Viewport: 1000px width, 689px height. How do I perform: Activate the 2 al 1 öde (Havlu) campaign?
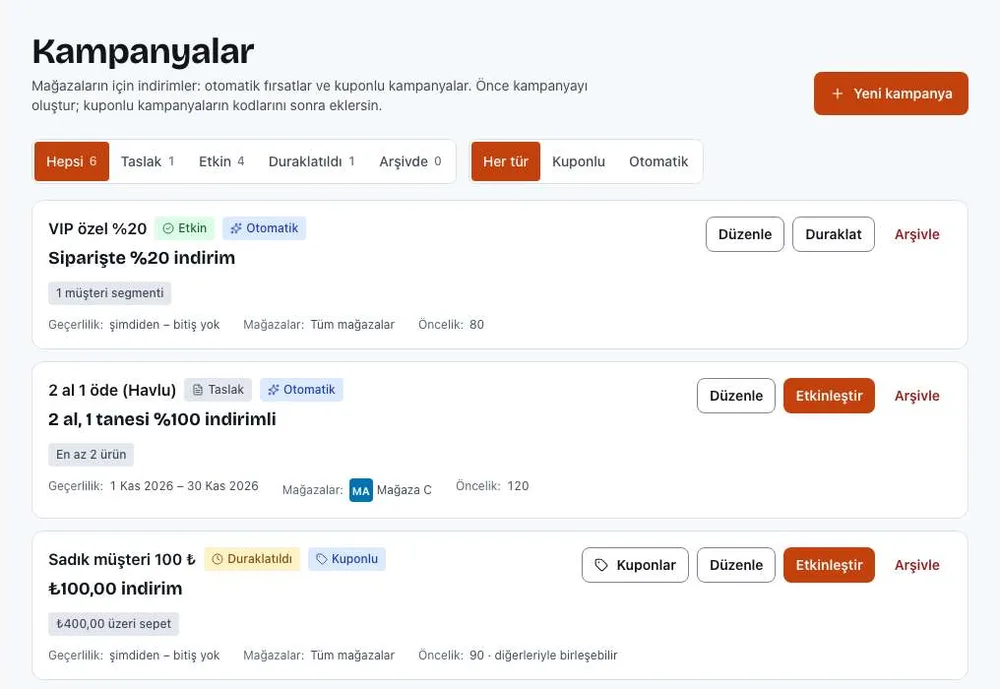(829, 396)
